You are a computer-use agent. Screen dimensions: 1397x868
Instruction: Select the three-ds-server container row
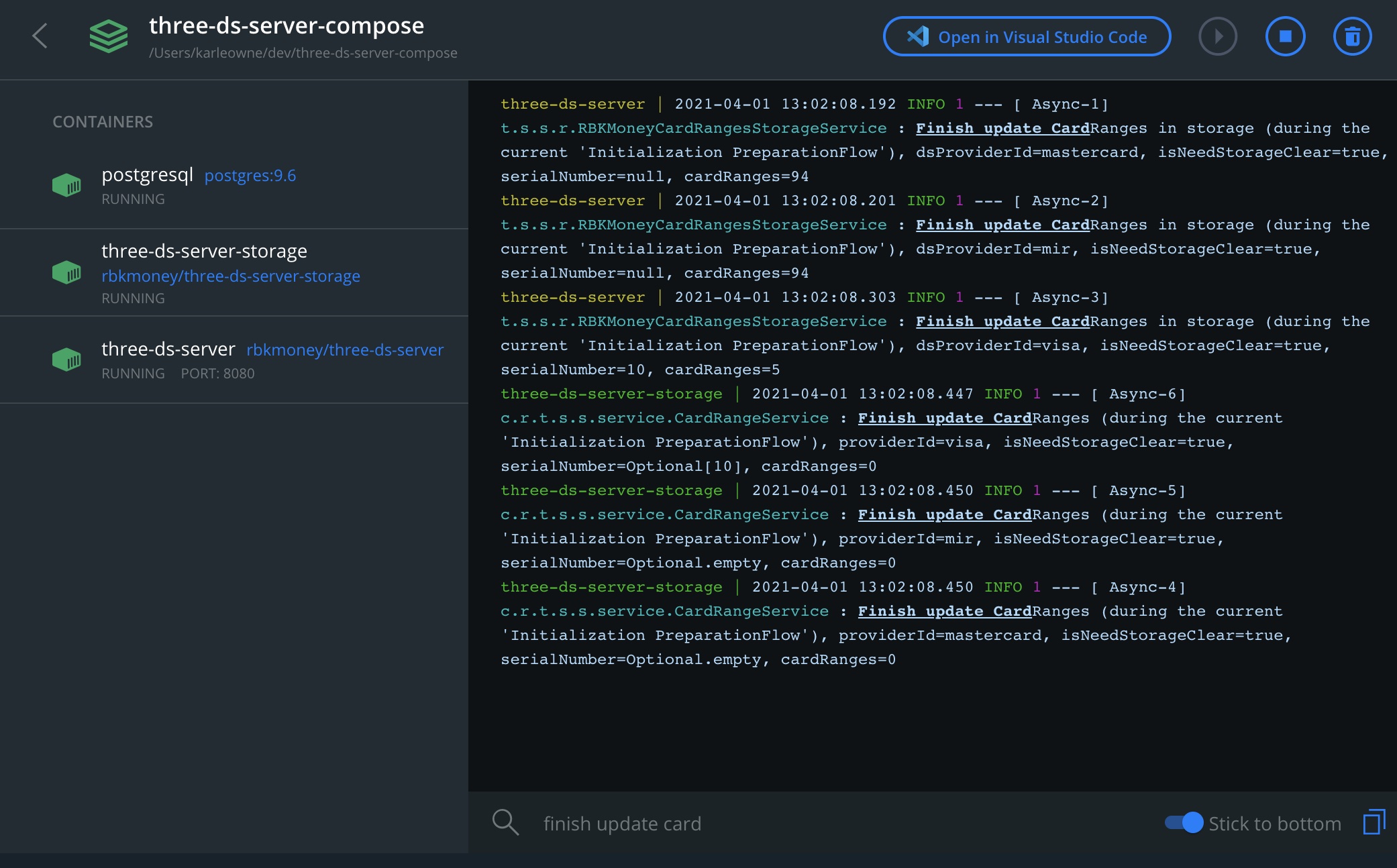pos(234,360)
